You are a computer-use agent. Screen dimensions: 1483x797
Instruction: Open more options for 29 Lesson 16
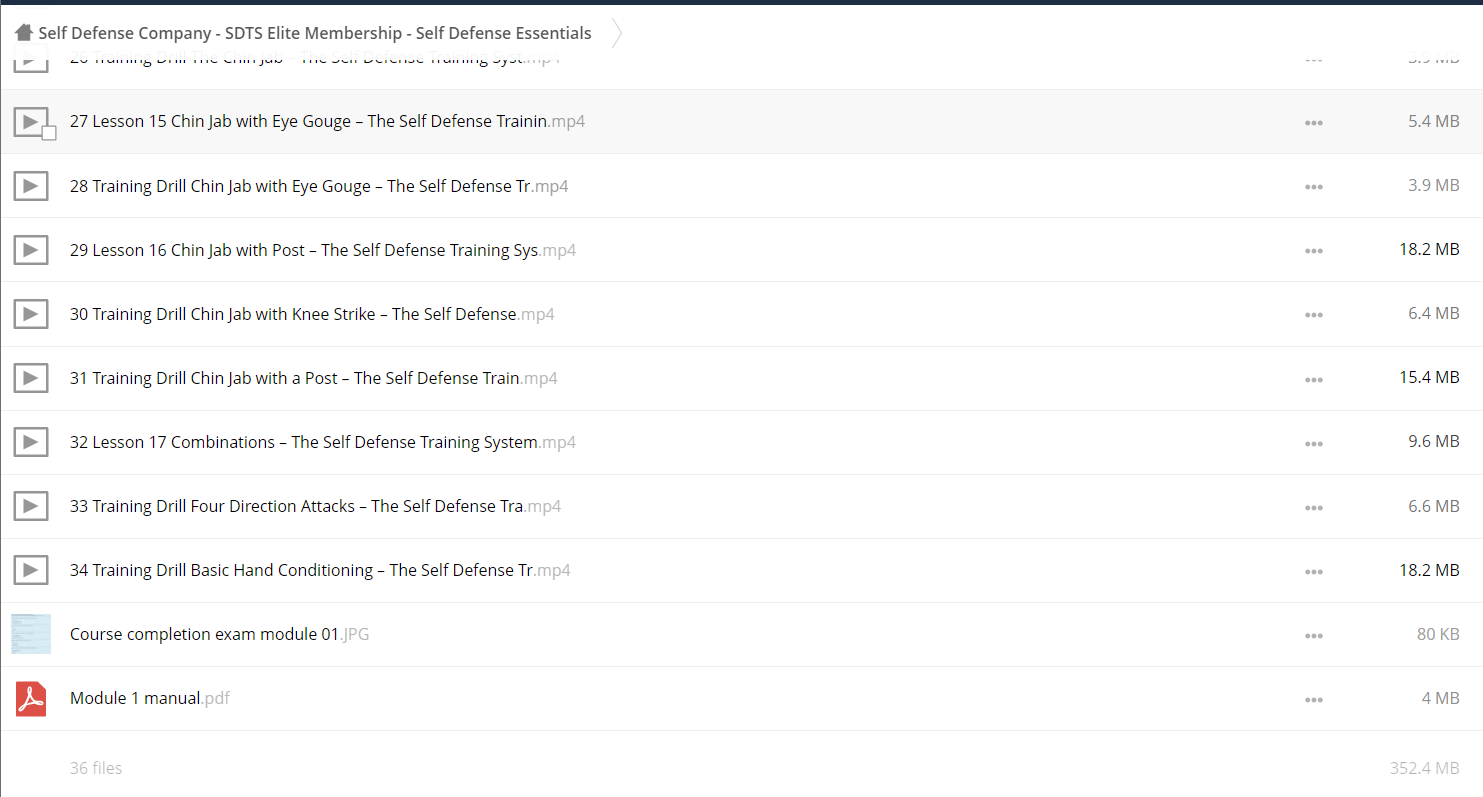(1314, 251)
